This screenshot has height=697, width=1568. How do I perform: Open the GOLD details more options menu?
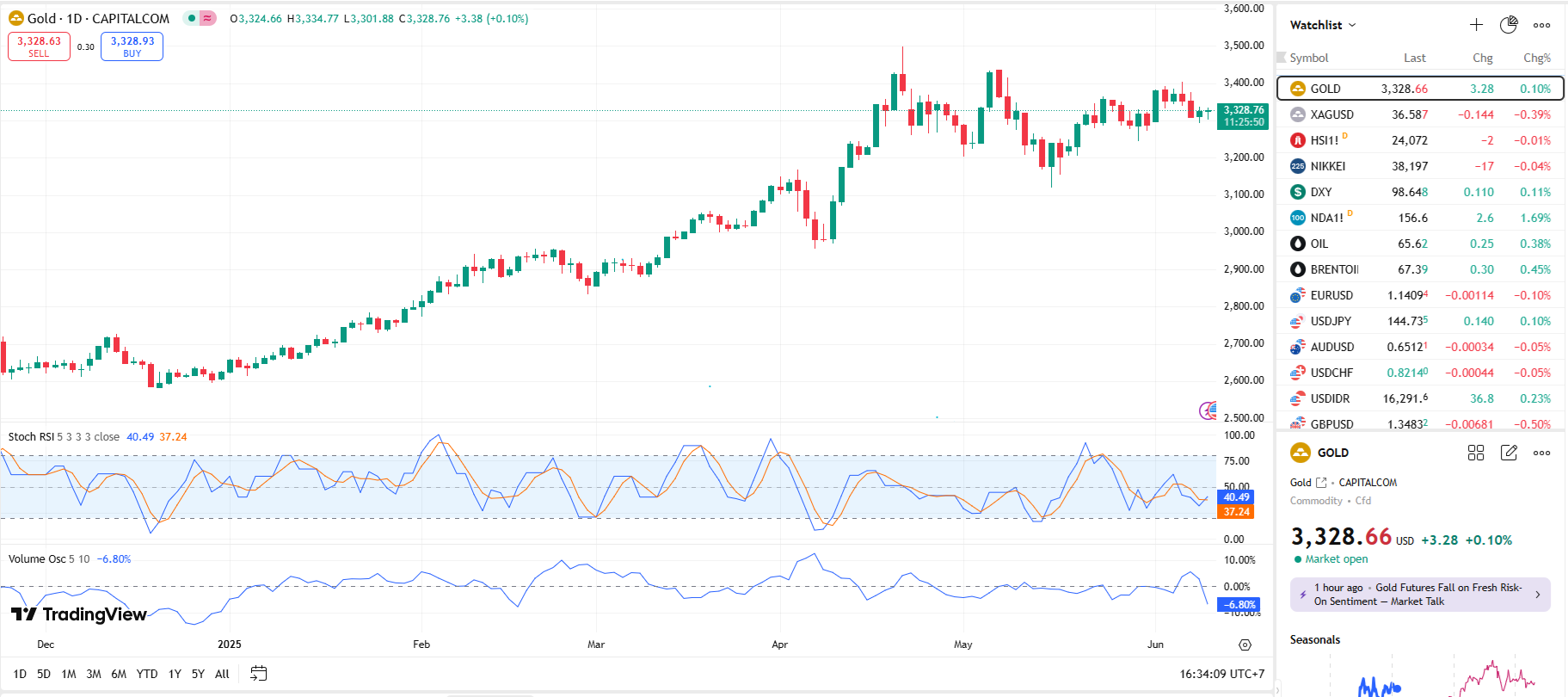tap(1541, 453)
